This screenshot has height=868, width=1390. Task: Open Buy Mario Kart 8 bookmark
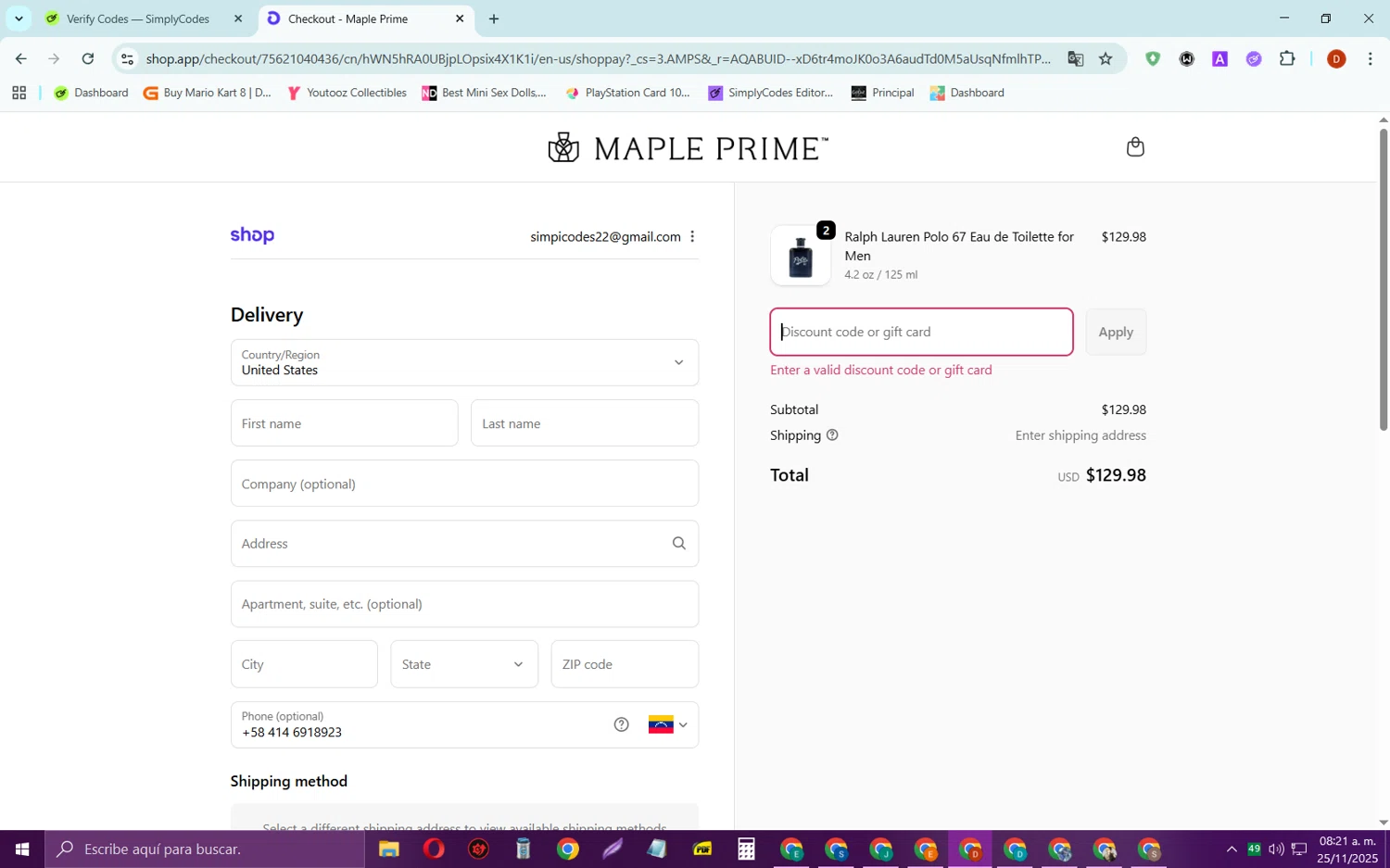coord(208,93)
